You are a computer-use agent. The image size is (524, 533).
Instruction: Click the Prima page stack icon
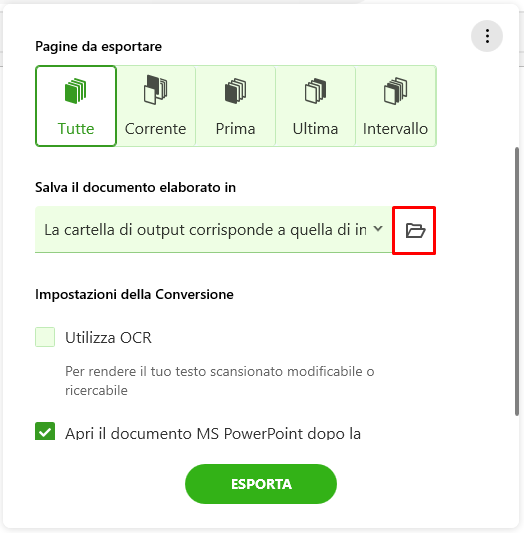[235, 91]
